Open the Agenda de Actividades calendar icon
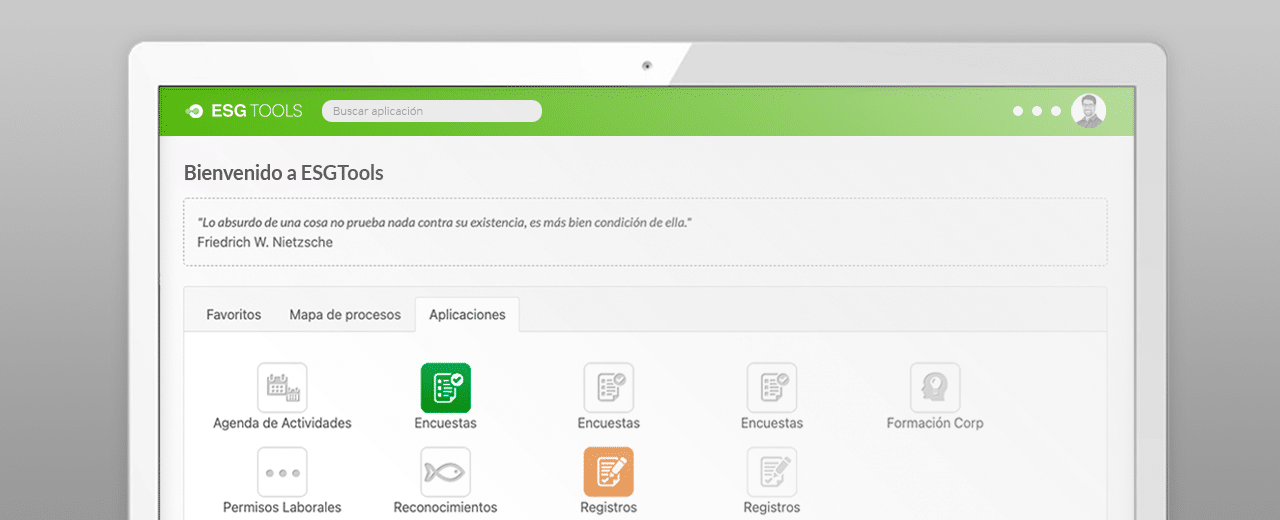This screenshot has width=1280, height=520. [x=282, y=387]
